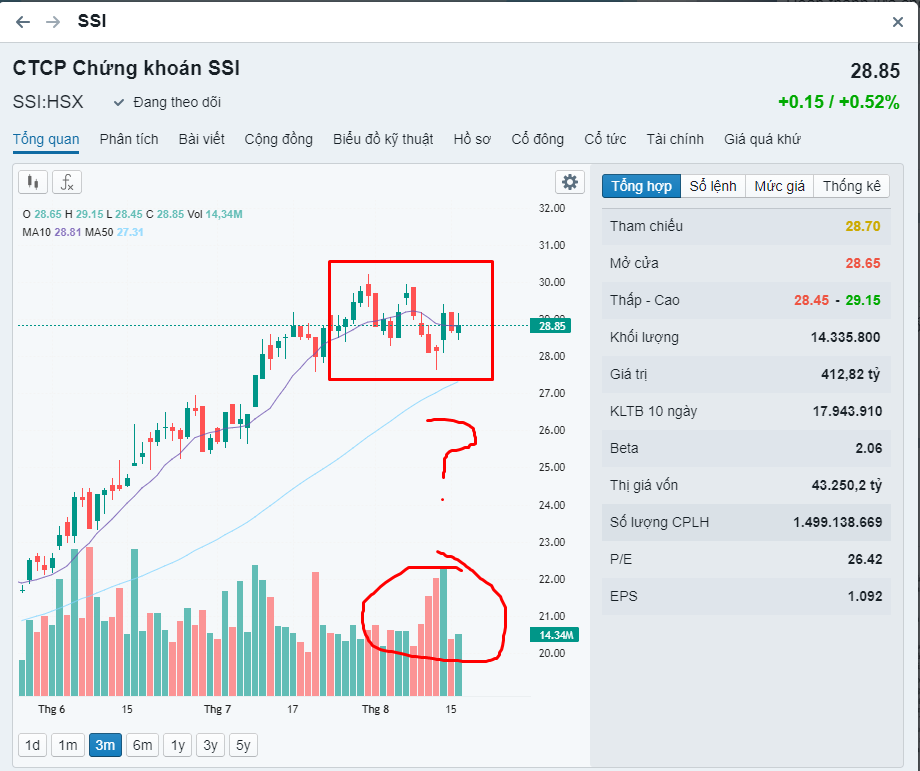This screenshot has width=920, height=771.
Task: Click the back arrow icon
Action: tap(23, 22)
